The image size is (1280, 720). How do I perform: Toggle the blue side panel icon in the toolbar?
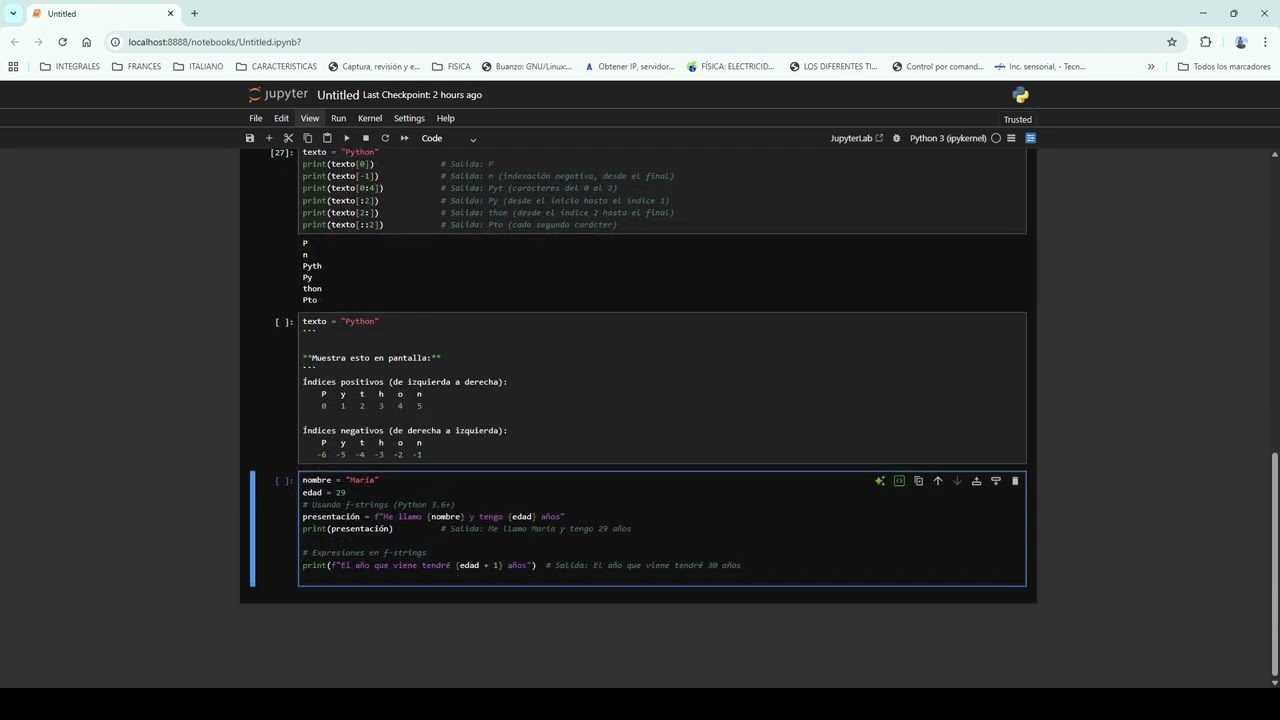(x=1030, y=138)
